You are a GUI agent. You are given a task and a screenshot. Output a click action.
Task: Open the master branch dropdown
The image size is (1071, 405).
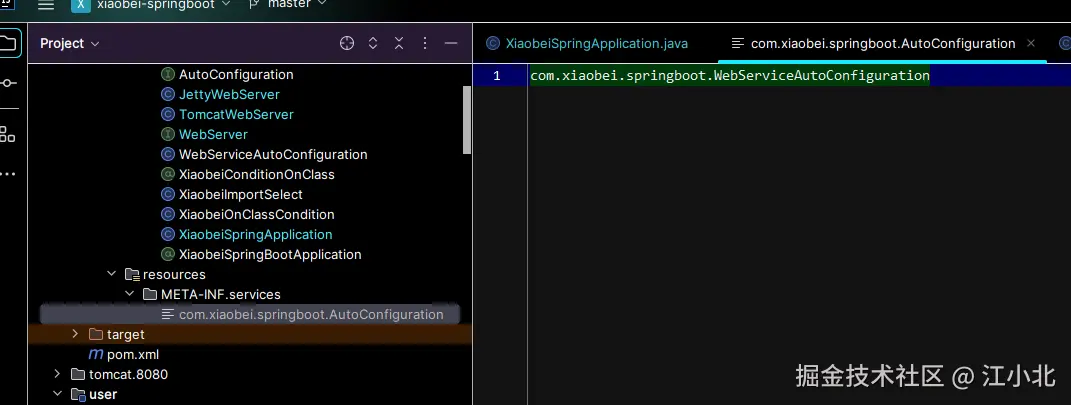(291, 5)
